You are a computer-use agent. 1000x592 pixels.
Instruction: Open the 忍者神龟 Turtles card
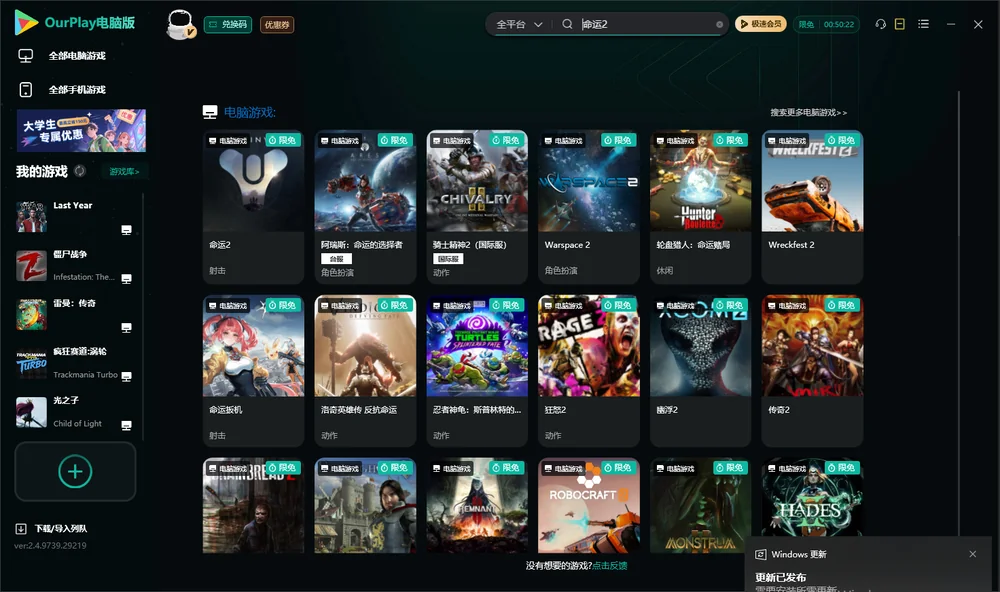(x=477, y=371)
